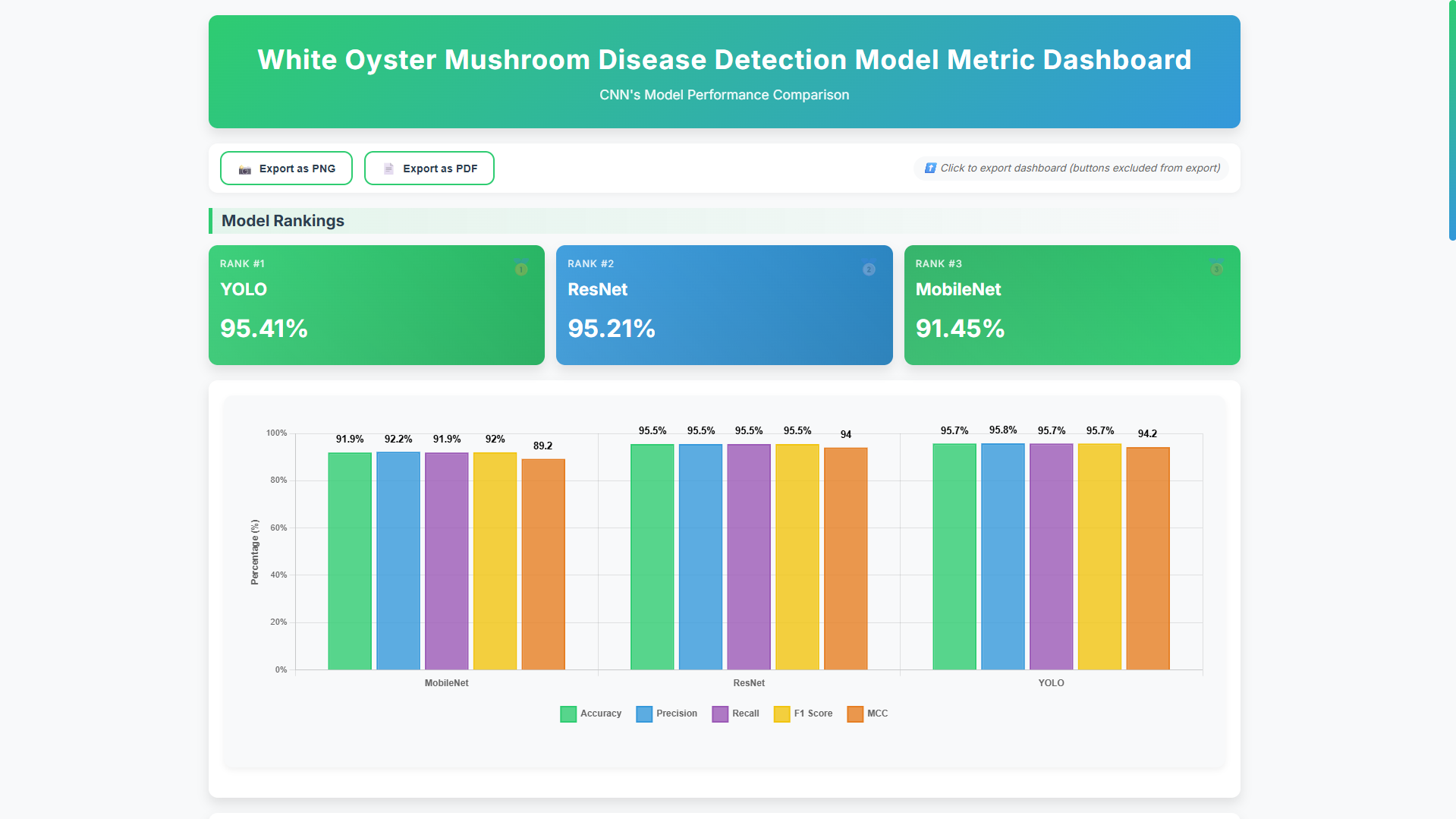Click YOLO MCC bar 94.2
The image size is (1456, 819).
(x=1148, y=559)
